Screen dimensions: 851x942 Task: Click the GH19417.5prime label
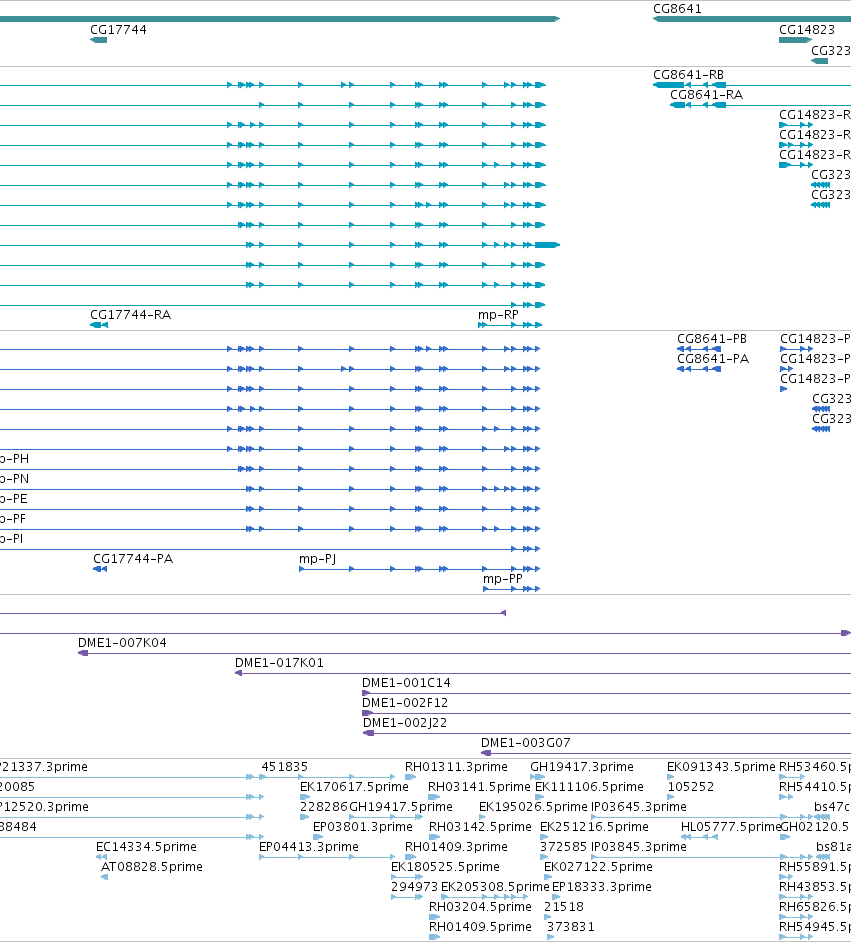click(401, 806)
